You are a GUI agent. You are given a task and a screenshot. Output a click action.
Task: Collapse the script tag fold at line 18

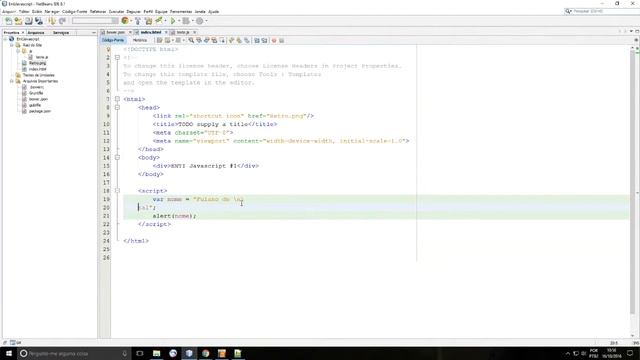tap(117, 191)
